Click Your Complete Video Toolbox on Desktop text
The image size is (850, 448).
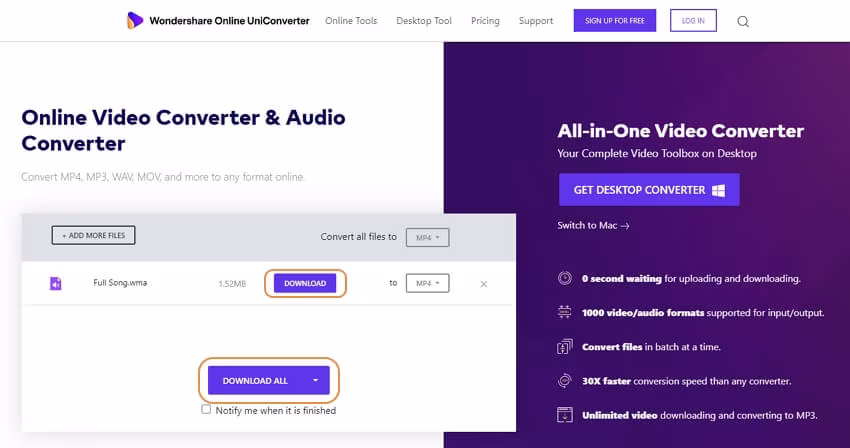657,153
